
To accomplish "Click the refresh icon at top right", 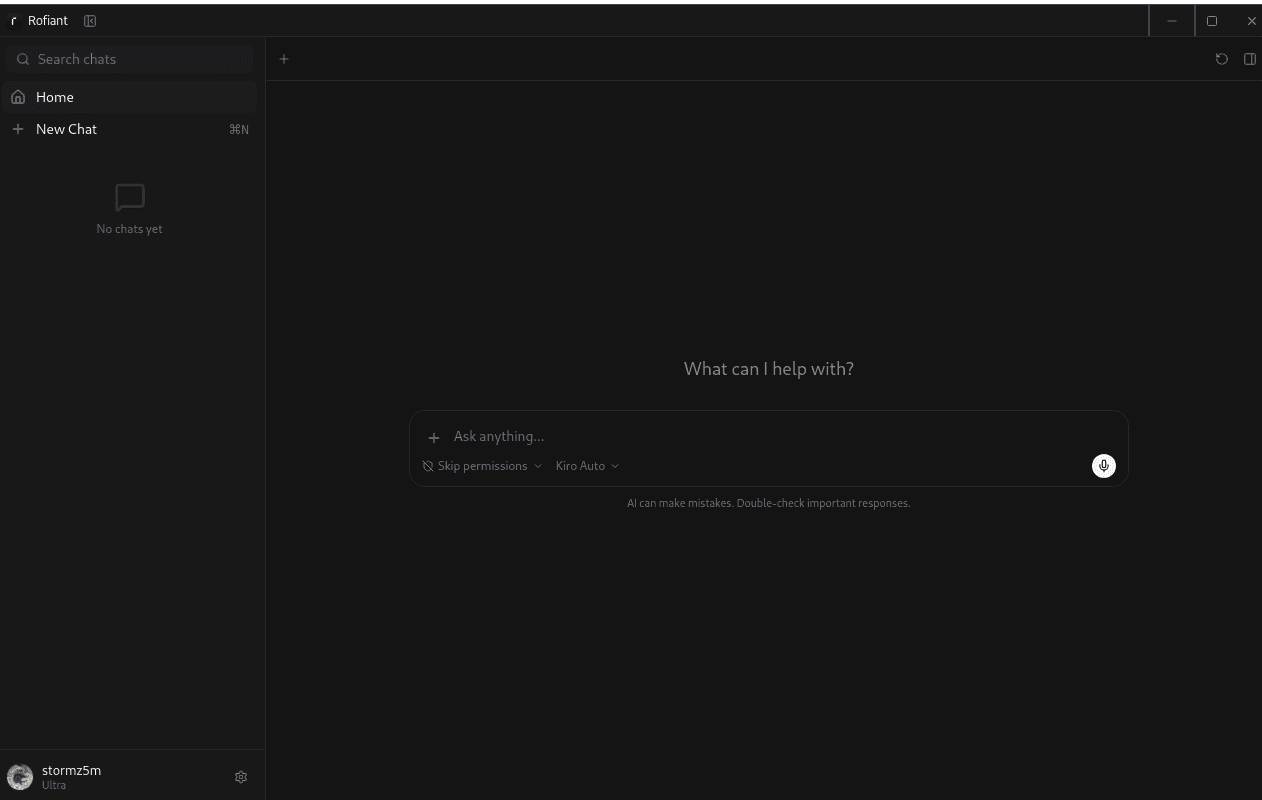I will (x=1221, y=59).
